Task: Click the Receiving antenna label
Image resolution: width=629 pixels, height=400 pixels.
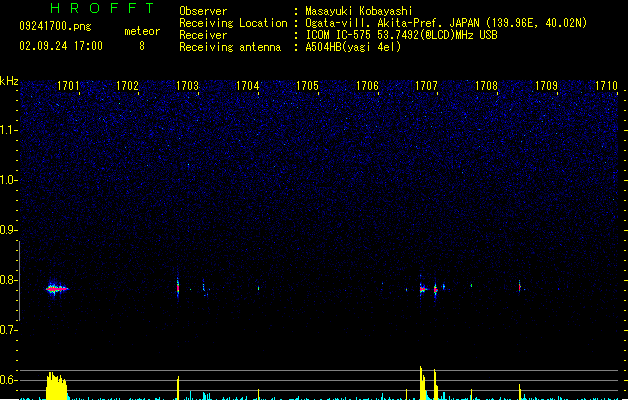Action: [x=230, y=47]
